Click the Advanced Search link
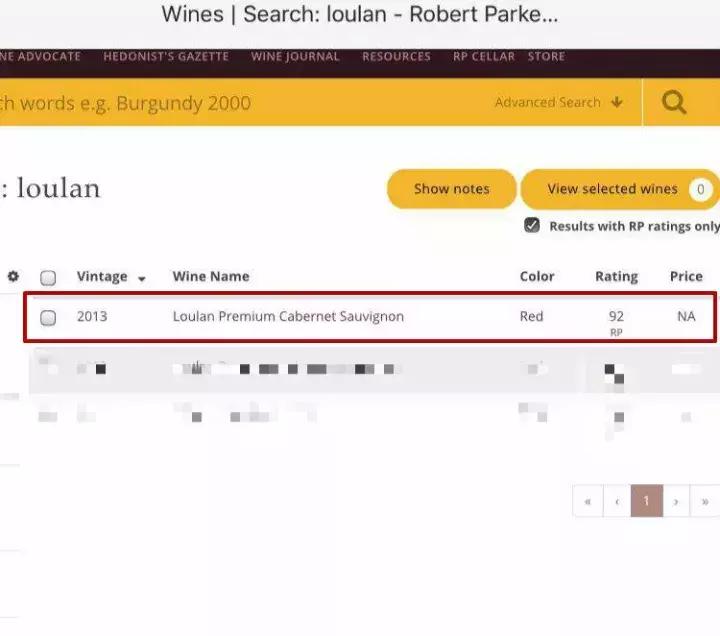 pyautogui.click(x=548, y=102)
